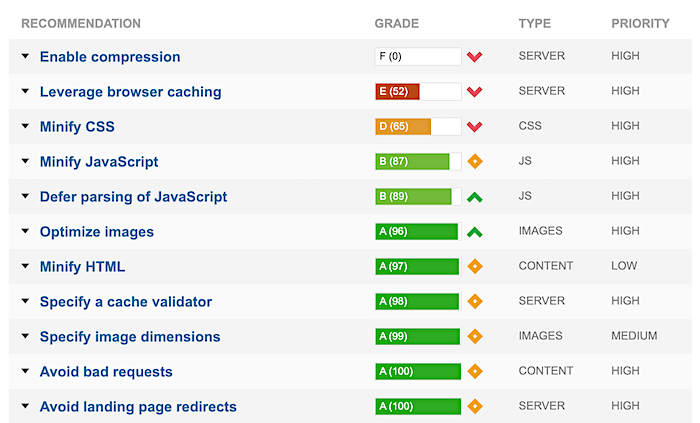Screen dimensions: 700x423
Task: Click red down arrow for Leverage browser caching
Action: (x=475, y=91)
